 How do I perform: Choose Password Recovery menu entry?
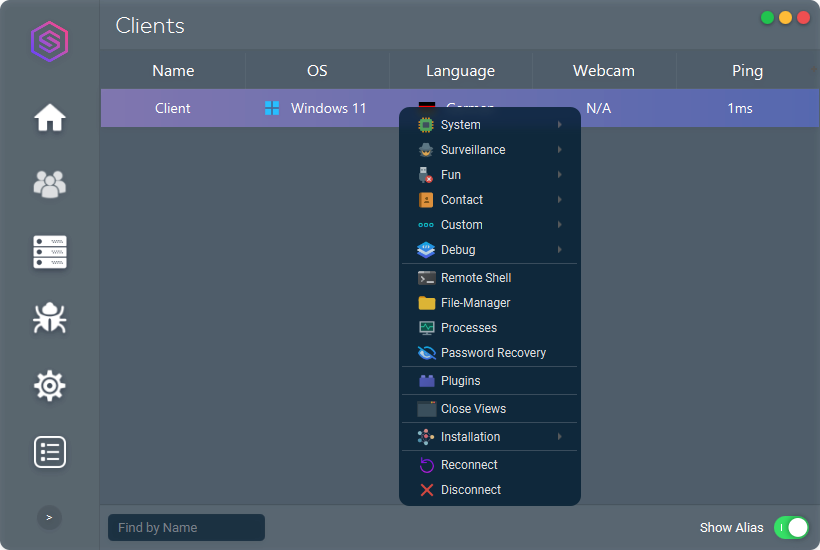point(489,353)
